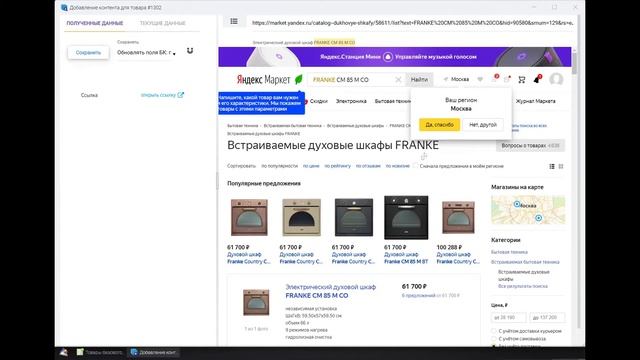Click the magnet icon next to the save dropdown
Image resolution: width=640 pixels, height=360 pixels.
tap(190, 51)
